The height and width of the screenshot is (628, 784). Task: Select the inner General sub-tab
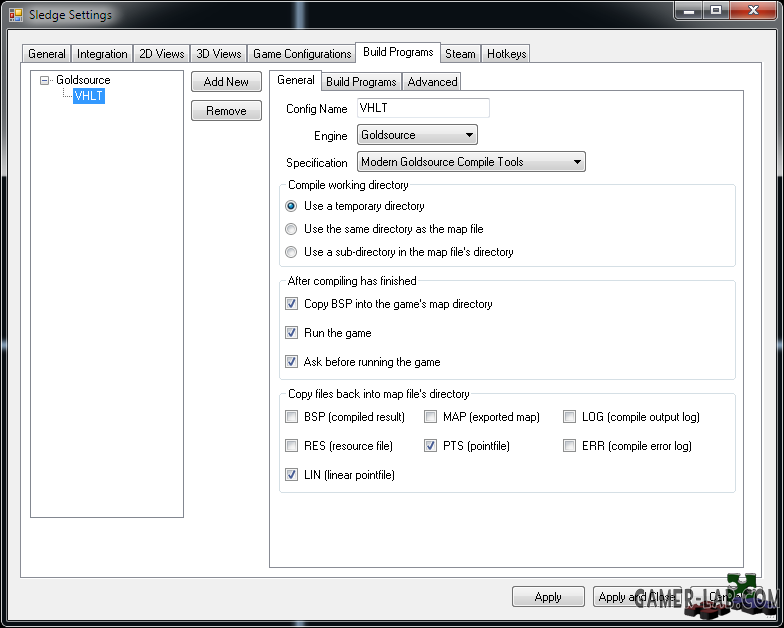pos(296,80)
